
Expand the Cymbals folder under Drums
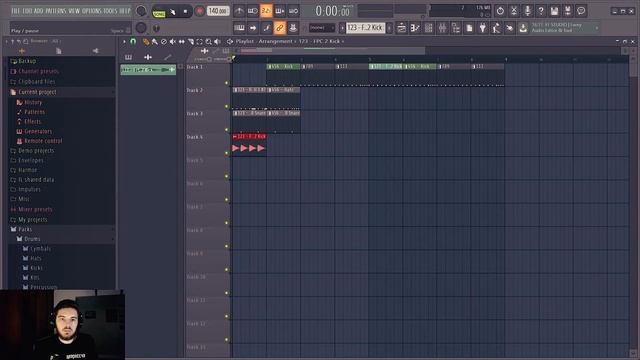click(40, 249)
